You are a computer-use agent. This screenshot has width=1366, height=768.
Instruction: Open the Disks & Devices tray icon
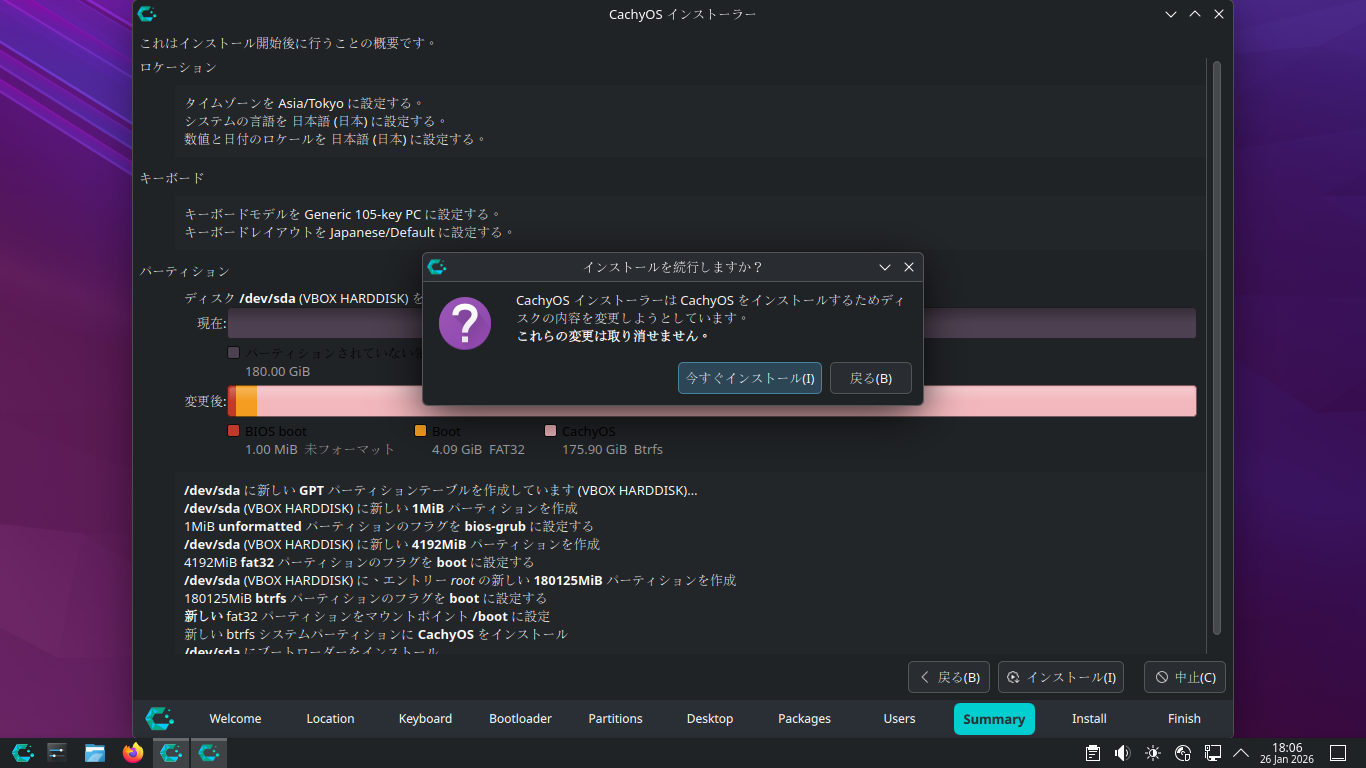(1183, 753)
